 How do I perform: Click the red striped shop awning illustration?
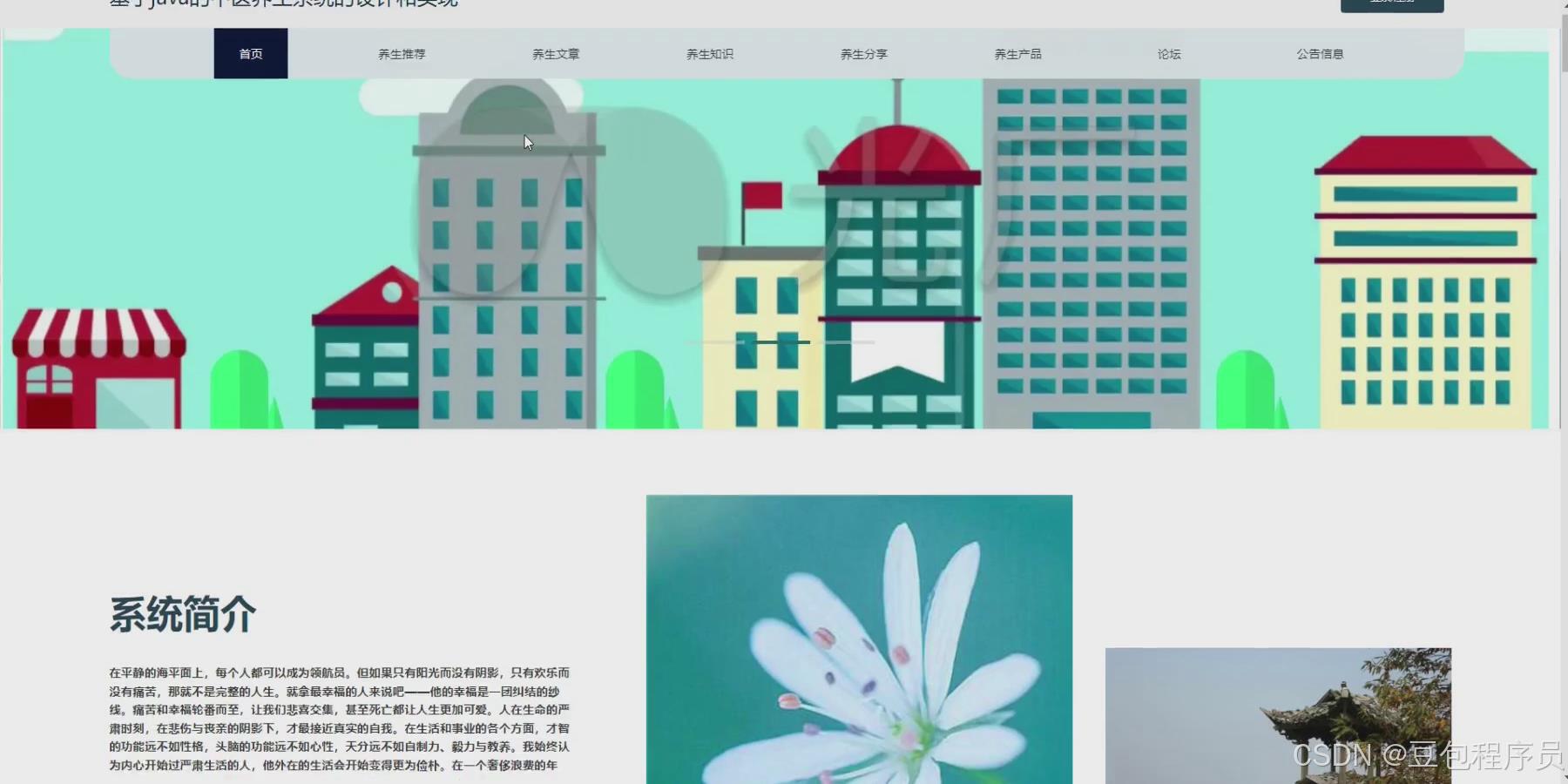coord(96,340)
